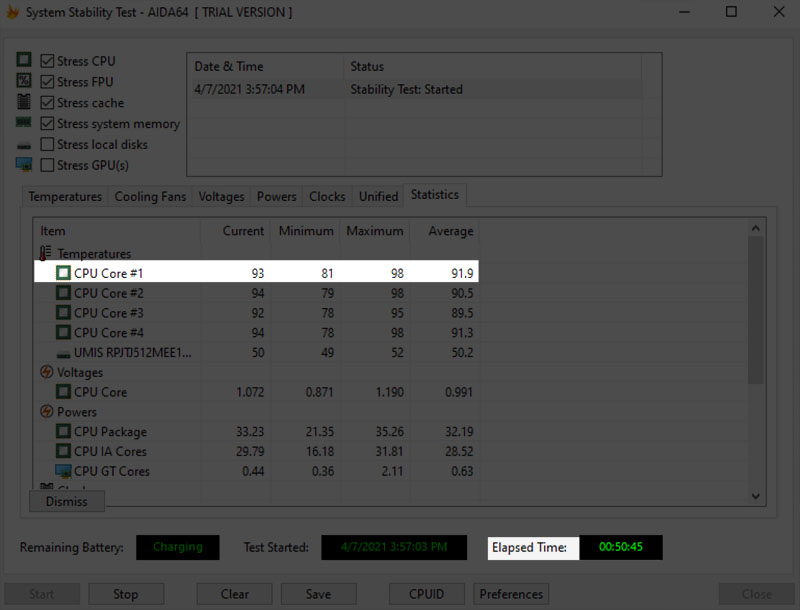Click the 00:50:45 elapsed time display

pos(621,547)
